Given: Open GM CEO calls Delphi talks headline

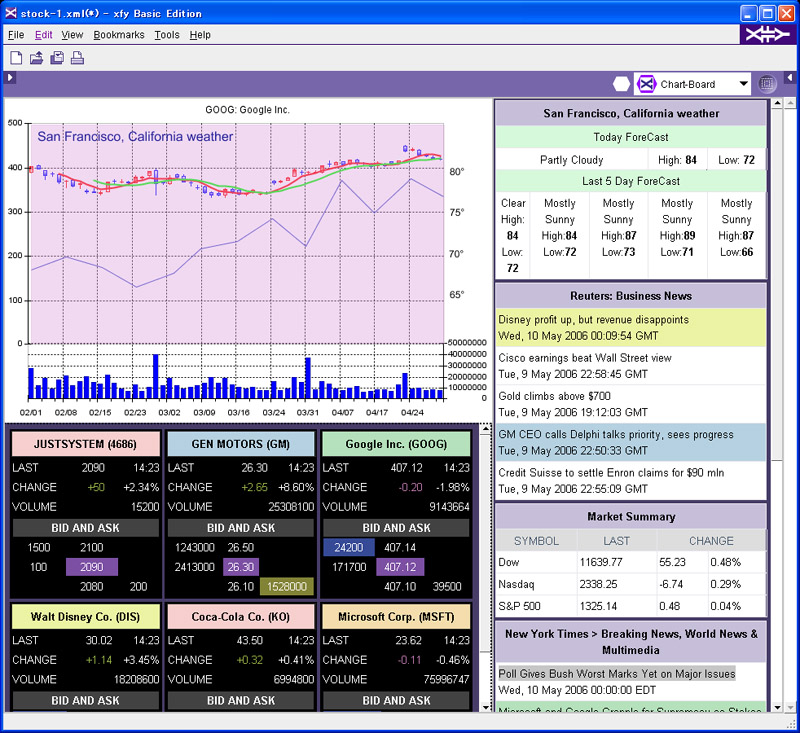Looking at the screenshot, I should coord(616,435).
